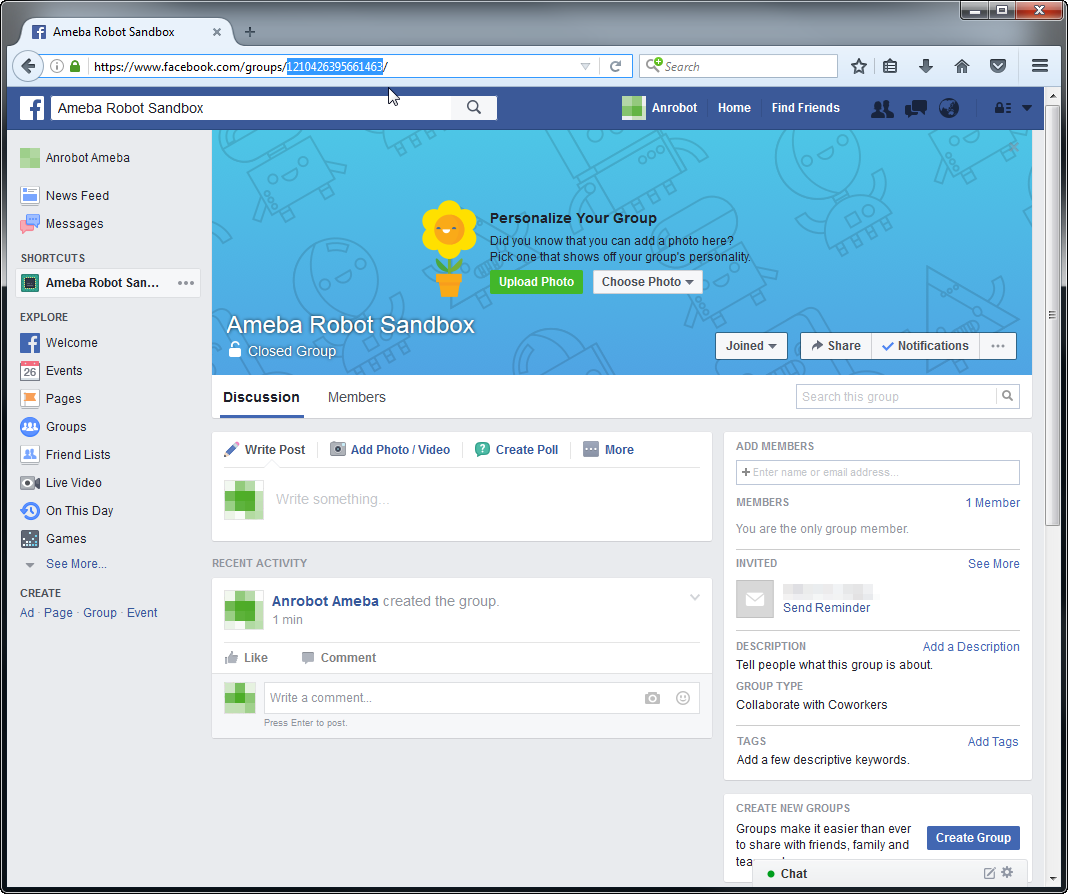This screenshot has height=894, width=1068.
Task: Click the 1 Member link
Action: pyautogui.click(x=992, y=502)
